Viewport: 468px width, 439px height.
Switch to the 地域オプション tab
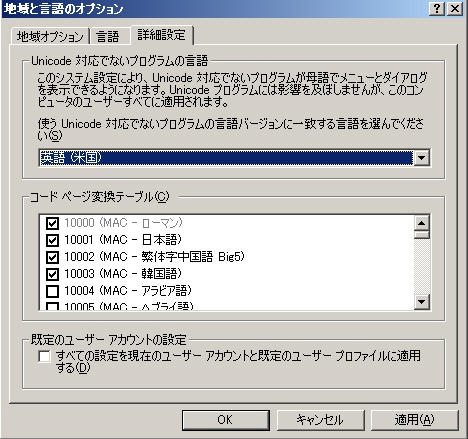tap(50, 36)
